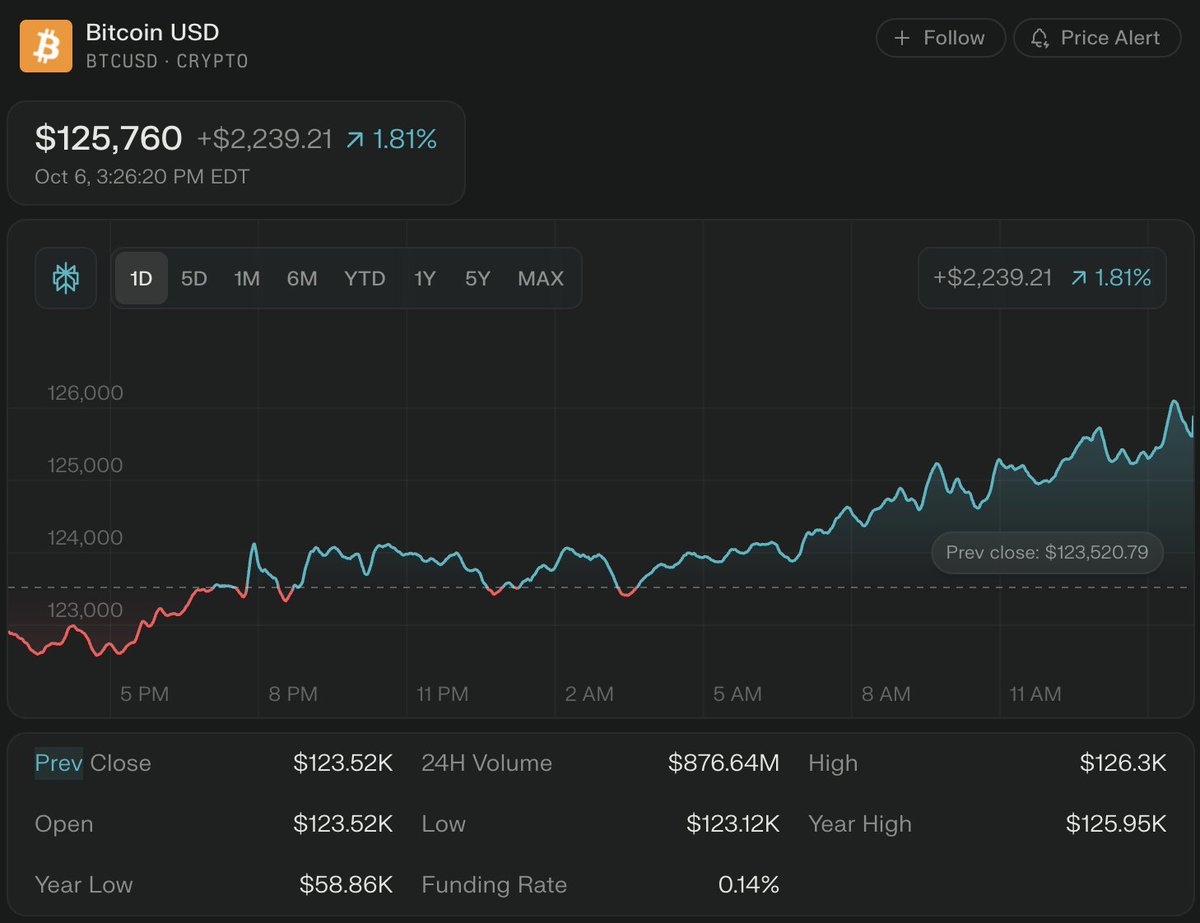The height and width of the screenshot is (923, 1200).
Task: Select the 1D time range
Action: (x=141, y=278)
